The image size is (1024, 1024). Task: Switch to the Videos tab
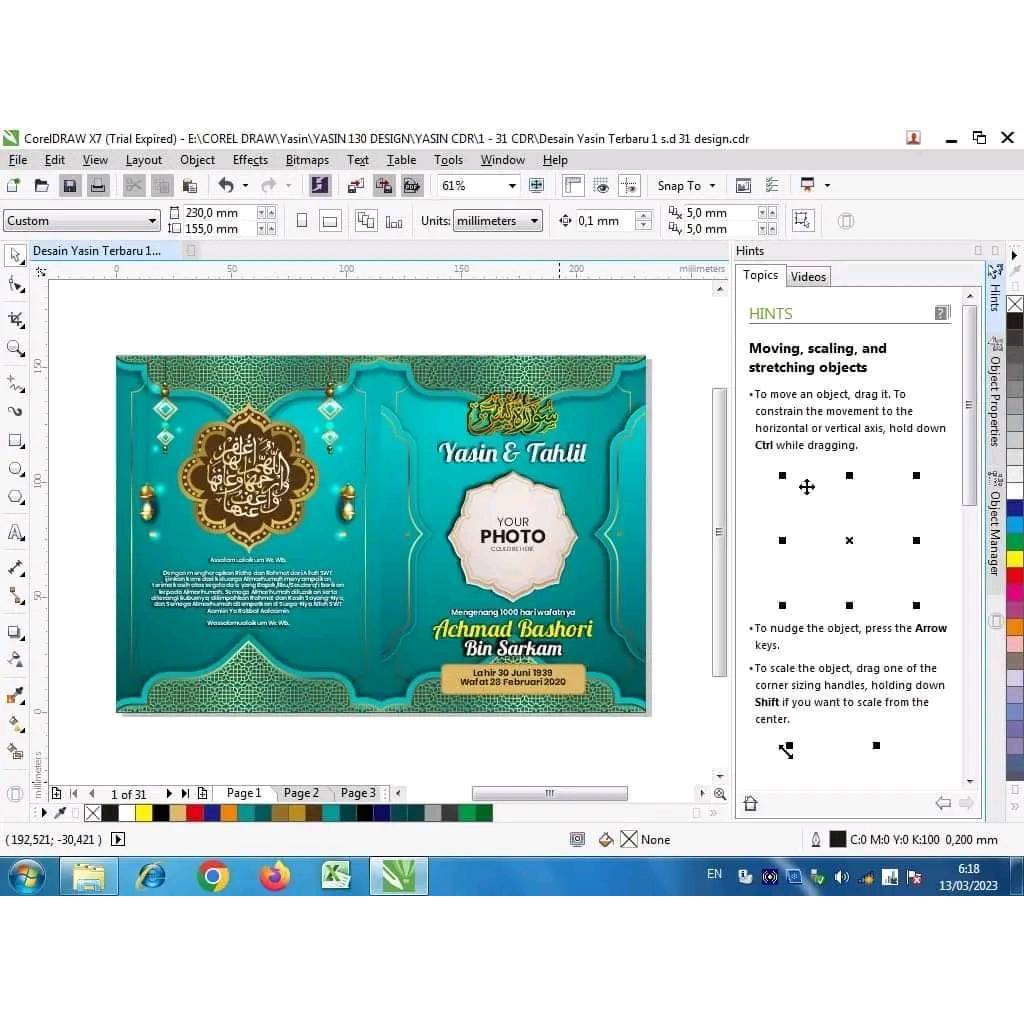click(808, 276)
